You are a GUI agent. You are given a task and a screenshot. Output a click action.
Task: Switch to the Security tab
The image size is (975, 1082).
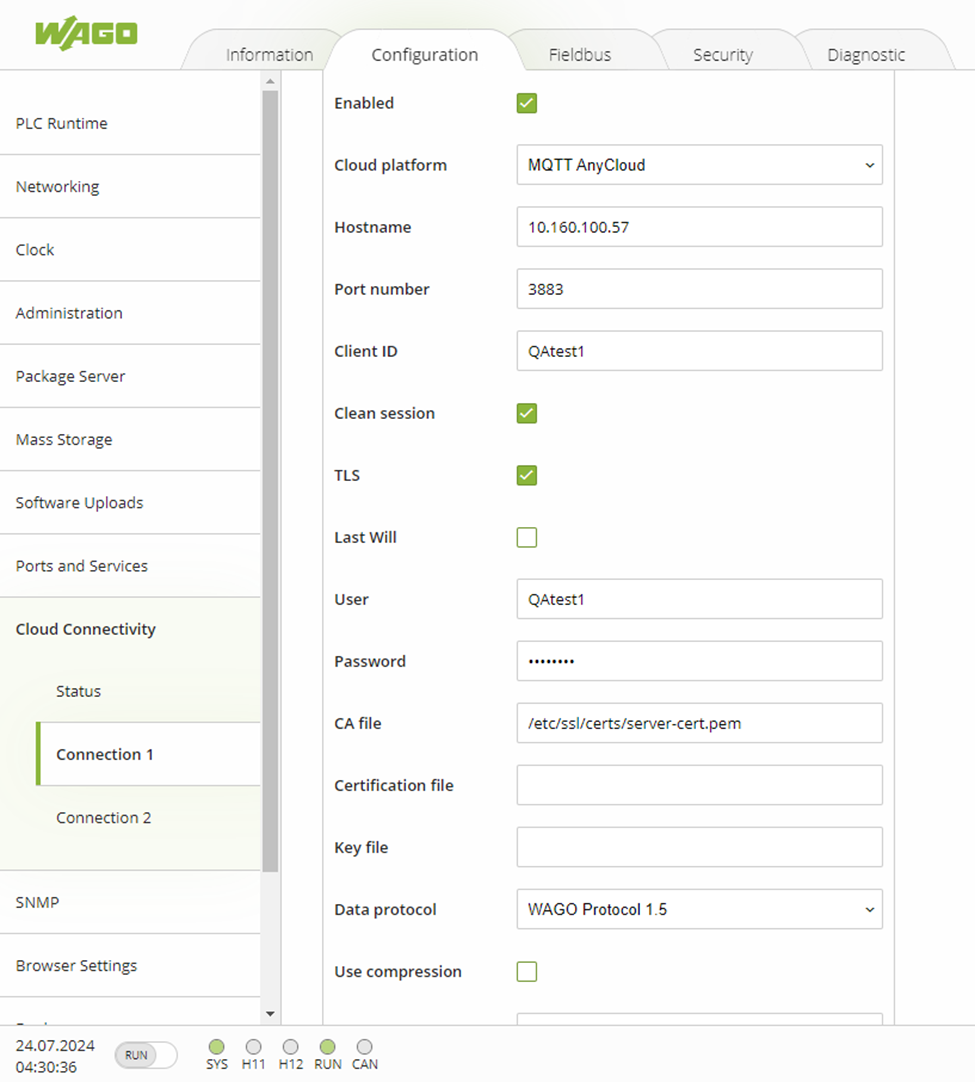[722, 55]
